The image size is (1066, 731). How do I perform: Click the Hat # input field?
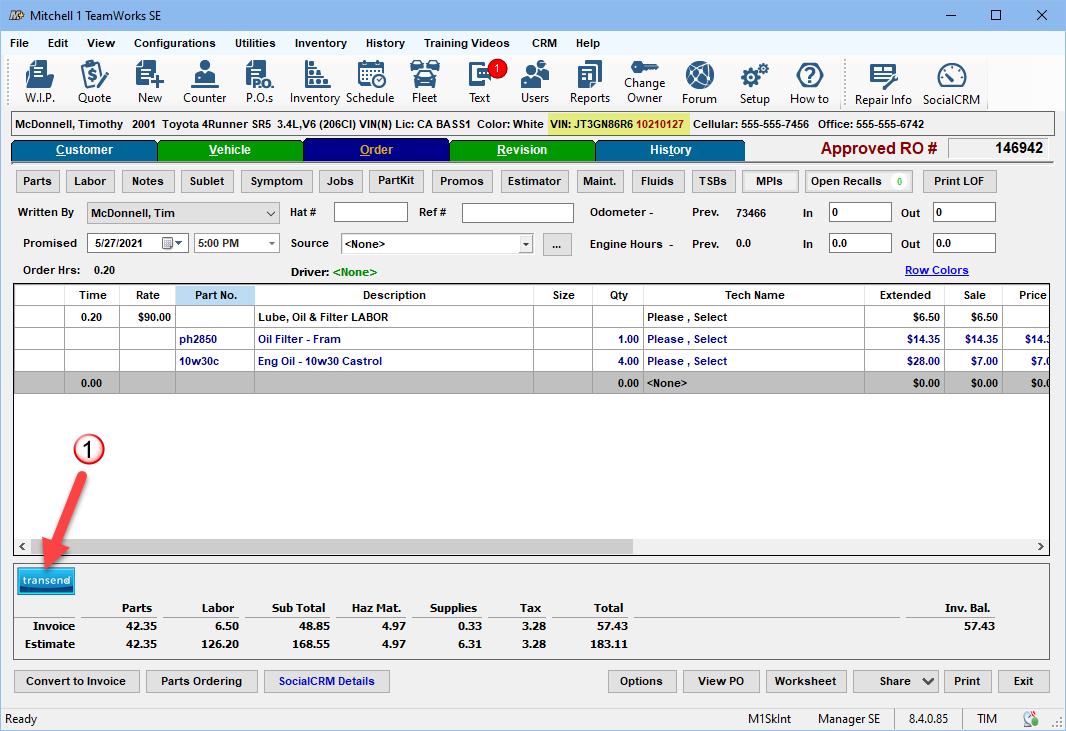point(370,213)
